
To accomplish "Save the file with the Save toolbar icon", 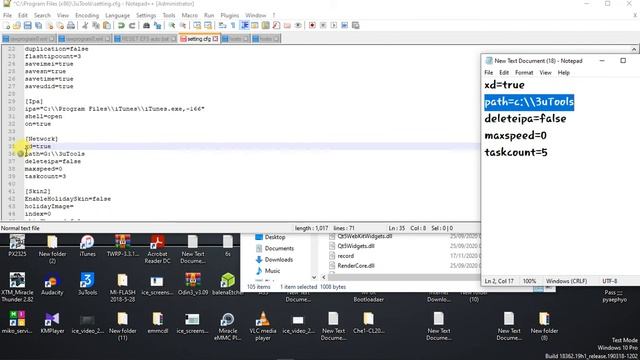I will tap(27, 25).
